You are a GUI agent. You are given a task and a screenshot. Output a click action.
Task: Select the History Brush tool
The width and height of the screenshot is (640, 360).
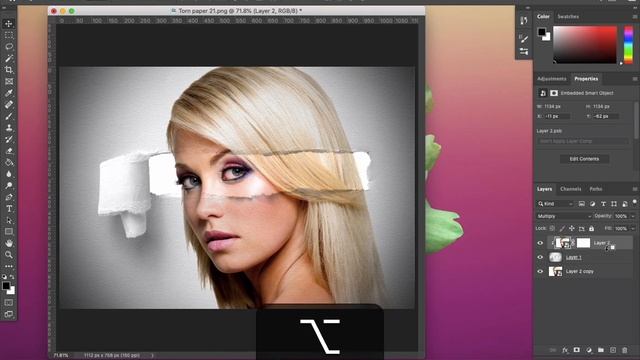pyautogui.click(x=9, y=139)
